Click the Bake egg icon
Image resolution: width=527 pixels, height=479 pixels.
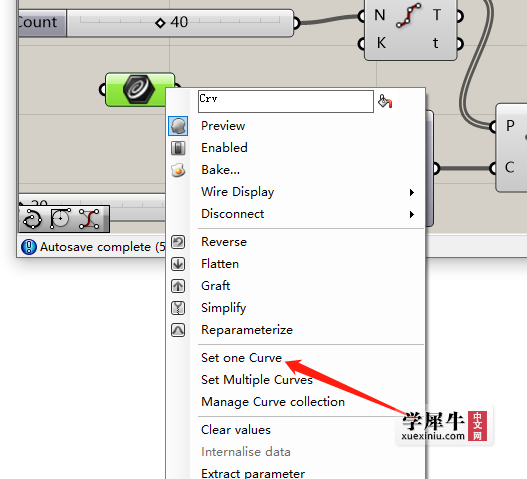178,170
